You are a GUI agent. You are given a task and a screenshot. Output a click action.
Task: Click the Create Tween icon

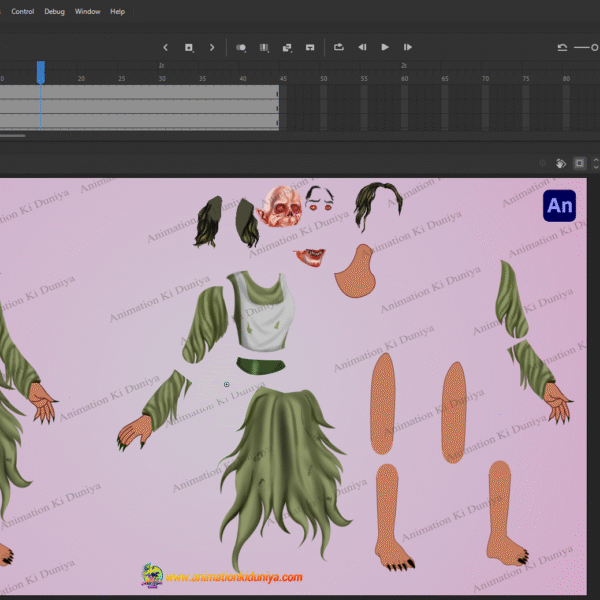(287, 47)
